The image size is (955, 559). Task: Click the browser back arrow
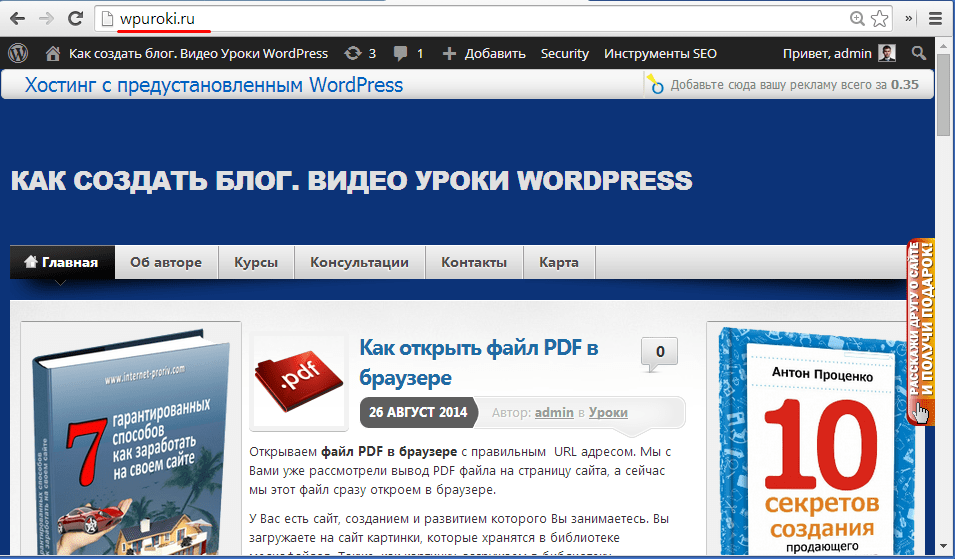coord(17,18)
